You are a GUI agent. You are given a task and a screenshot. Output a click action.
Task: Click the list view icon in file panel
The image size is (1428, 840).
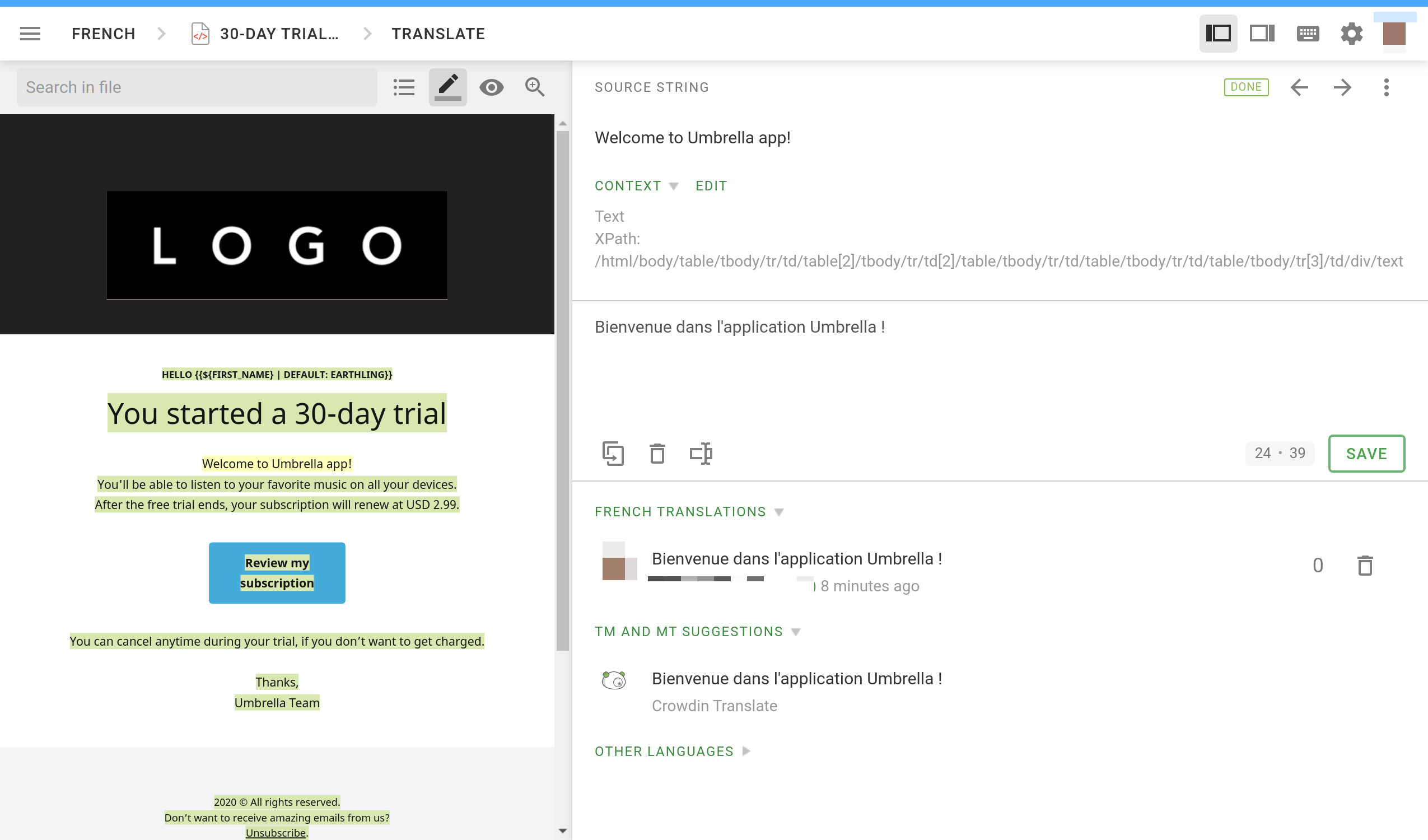pos(404,87)
